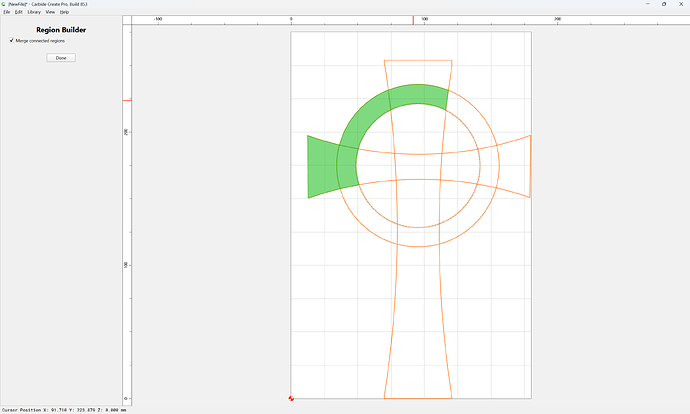690x414 pixels.
Task: Click the Done button in Region Builder
Action: [x=61, y=58]
